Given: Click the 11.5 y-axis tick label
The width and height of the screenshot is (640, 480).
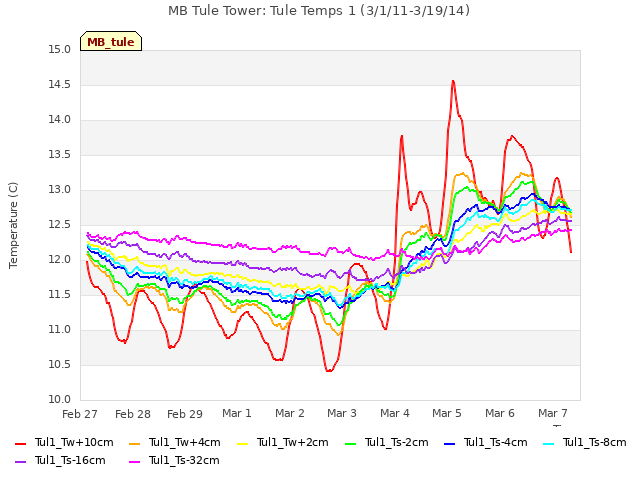Looking at the screenshot, I should tap(60, 295).
